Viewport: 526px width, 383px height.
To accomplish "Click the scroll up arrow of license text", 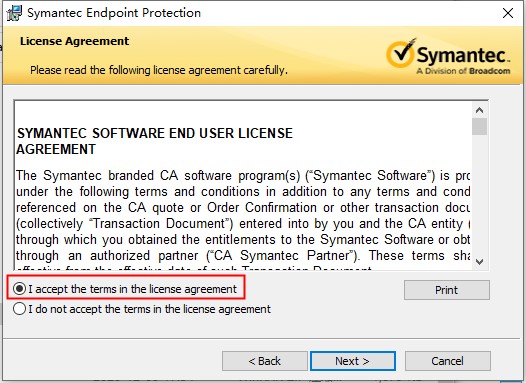I will pyautogui.click(x=479, y=110).
